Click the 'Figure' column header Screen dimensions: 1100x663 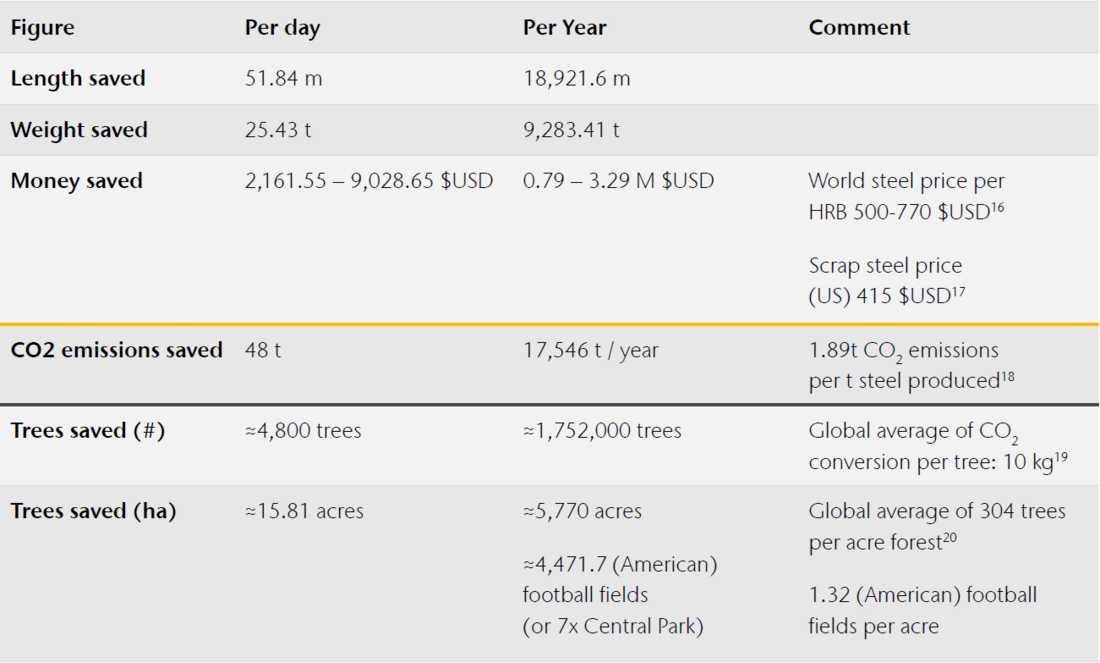pos(42,28)
